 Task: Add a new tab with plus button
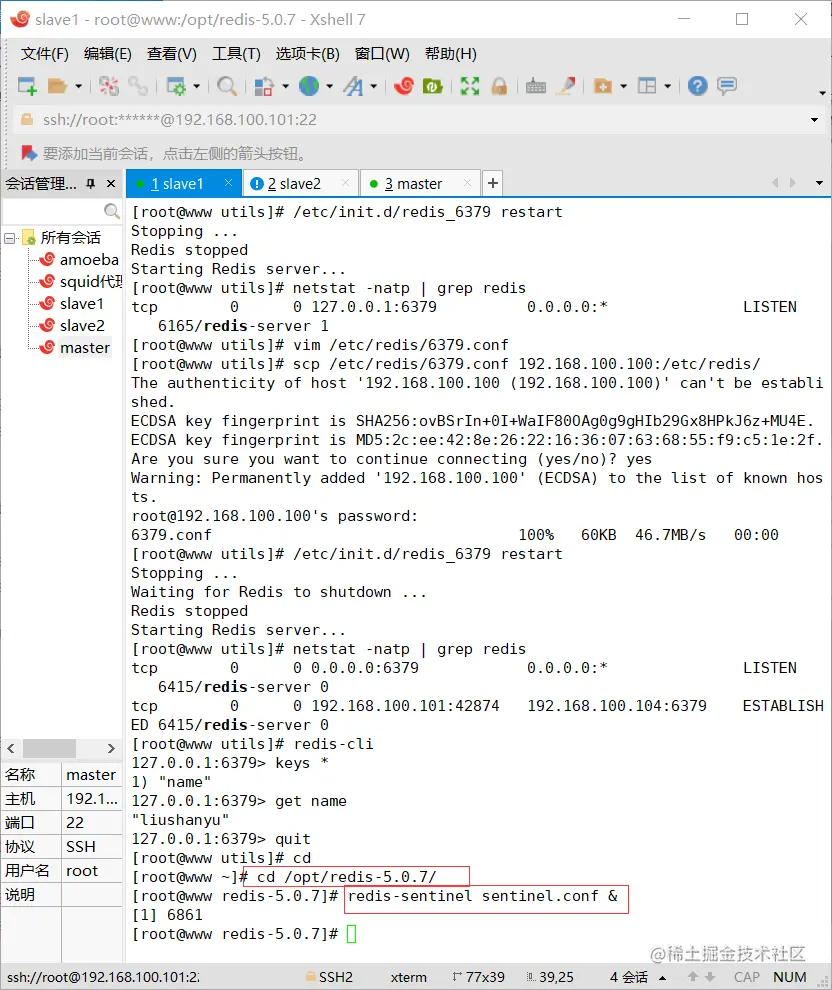(x=493, y=183)
